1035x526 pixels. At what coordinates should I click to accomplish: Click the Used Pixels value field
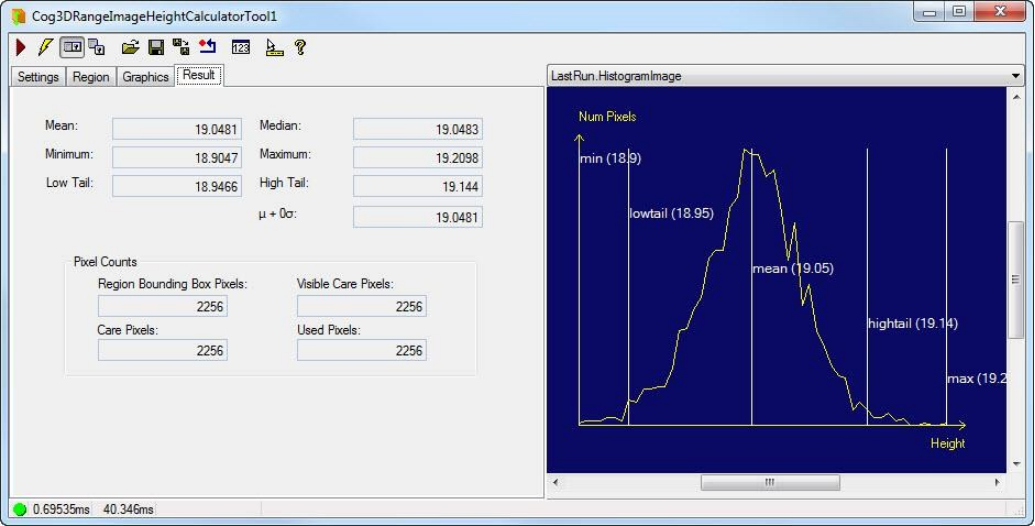[x=362, y=350]
